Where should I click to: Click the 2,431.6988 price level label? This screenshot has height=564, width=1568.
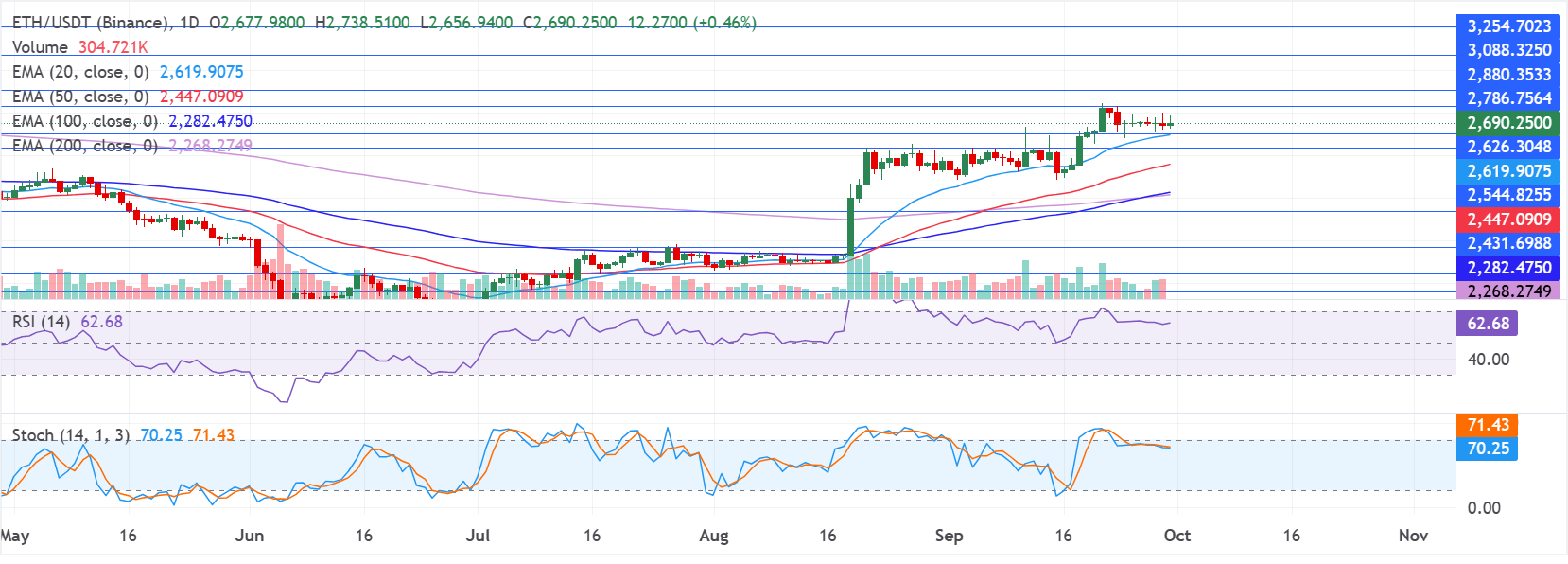1508,243
